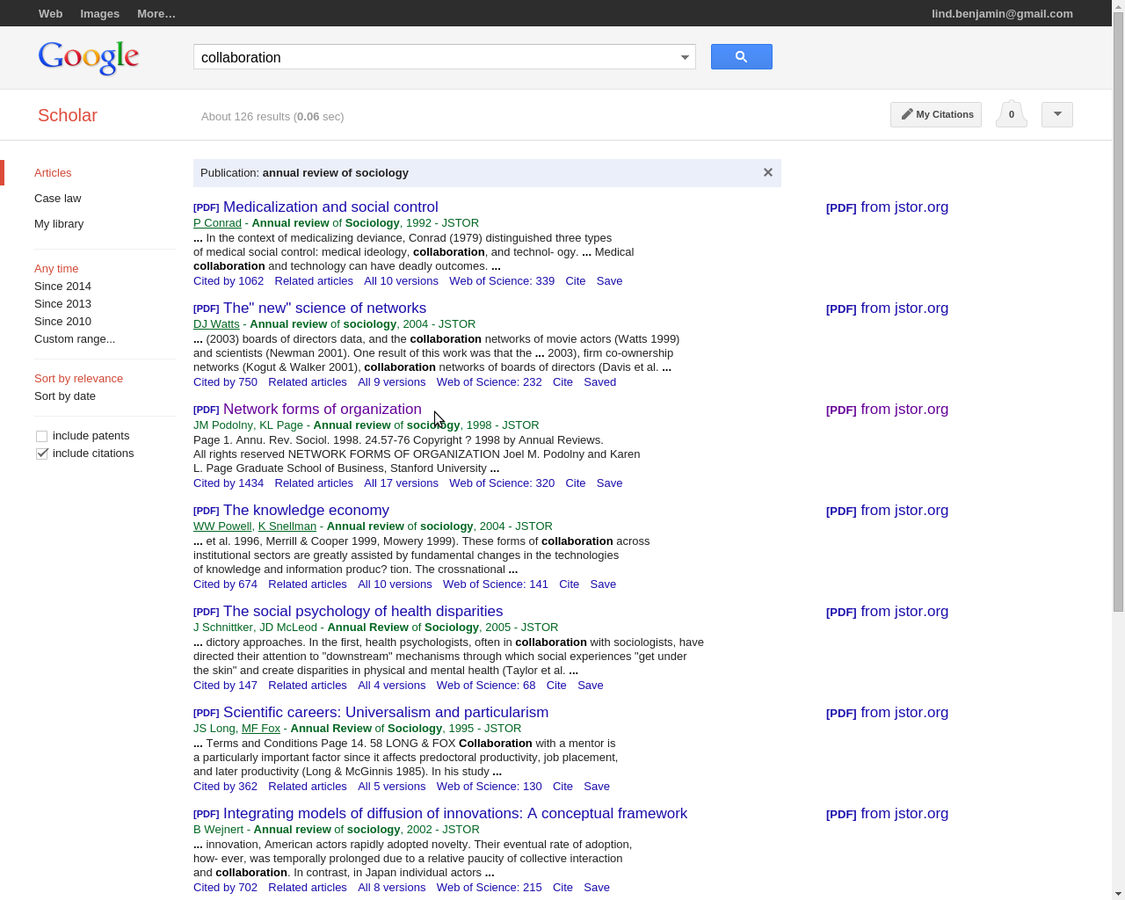The image size is (1125, 900).
Task: Filter results to Since 2013
Action: (x=62, y=304)
